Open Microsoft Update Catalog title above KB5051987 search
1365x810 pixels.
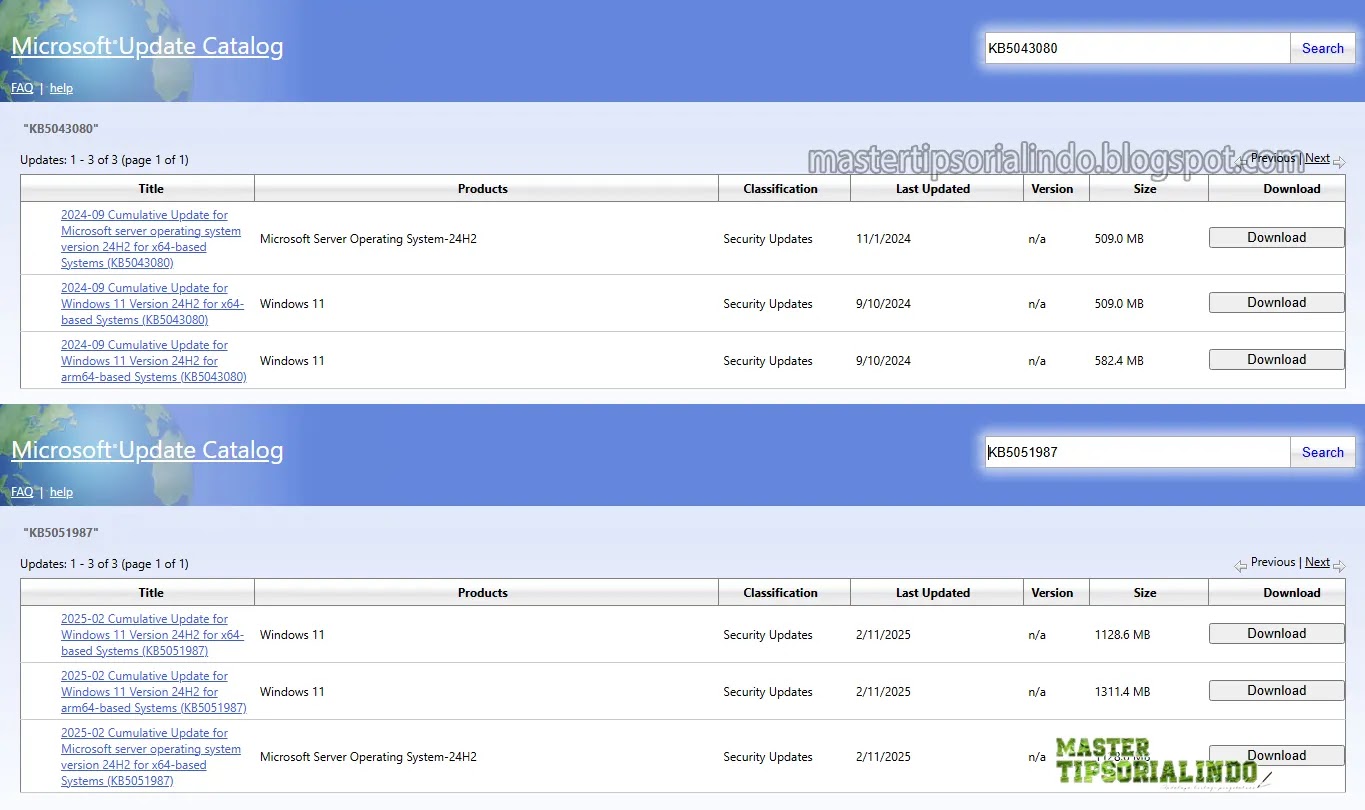[x=147, y=450]
